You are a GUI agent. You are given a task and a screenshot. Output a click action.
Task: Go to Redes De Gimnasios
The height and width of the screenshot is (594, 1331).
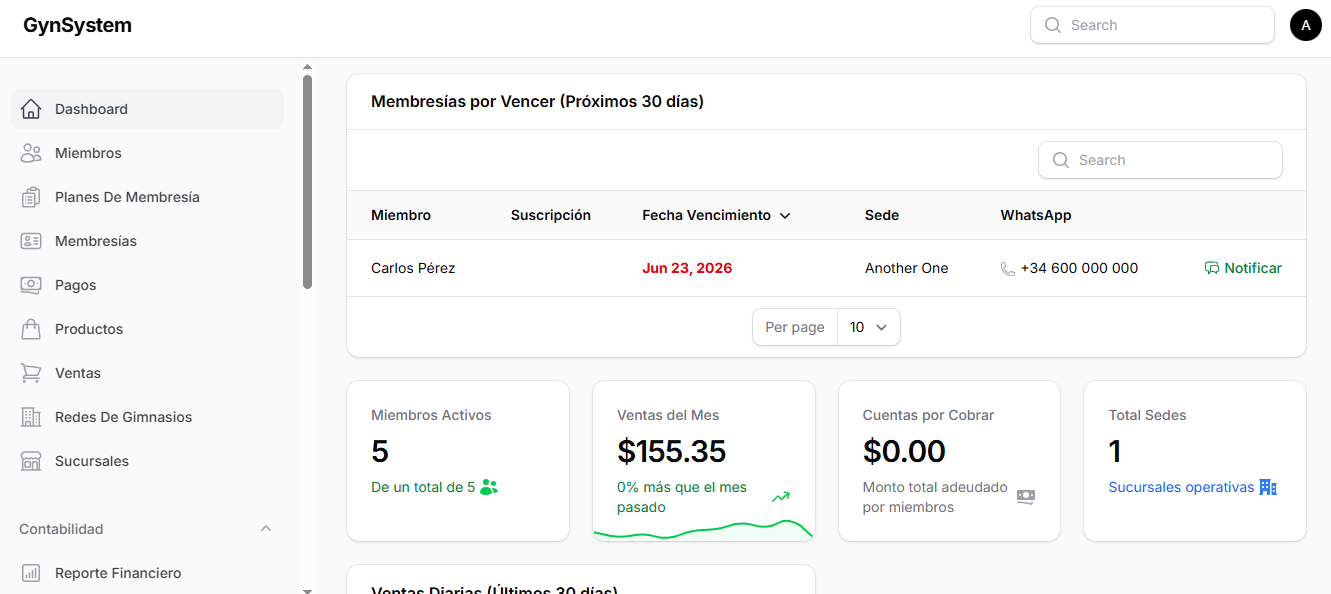pyautogui.click(x=147, y=417)
